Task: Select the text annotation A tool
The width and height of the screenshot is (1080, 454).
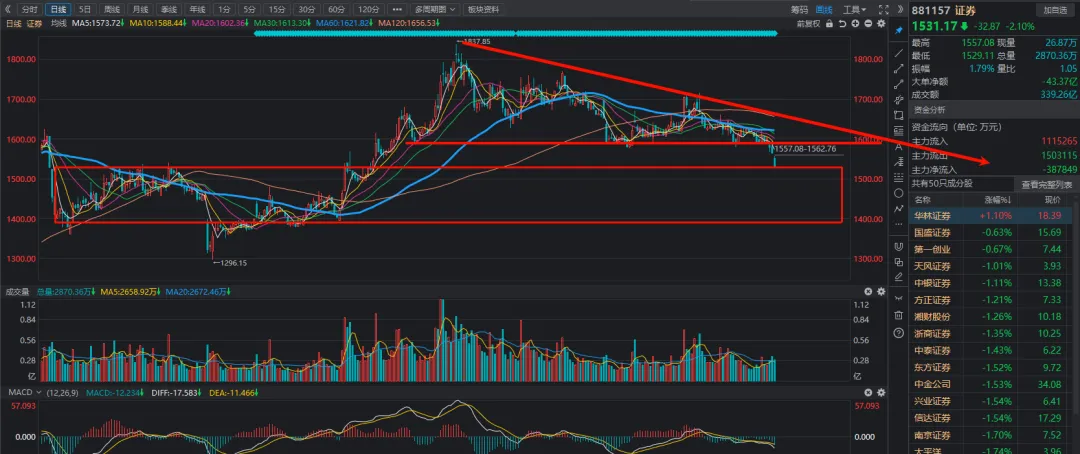Action: click(x=898, y=147)
